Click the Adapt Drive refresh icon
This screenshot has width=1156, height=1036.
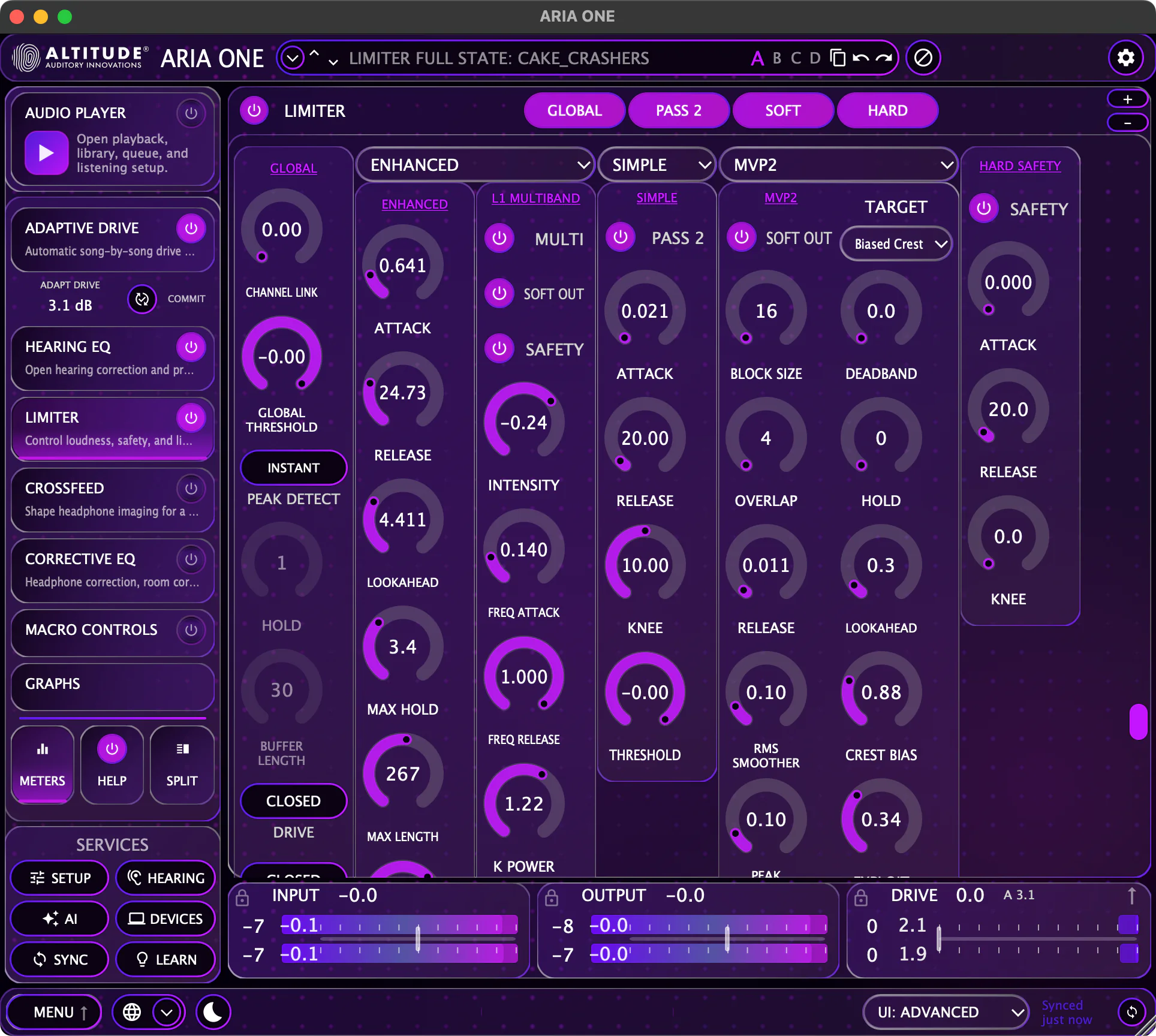[142, 299]
